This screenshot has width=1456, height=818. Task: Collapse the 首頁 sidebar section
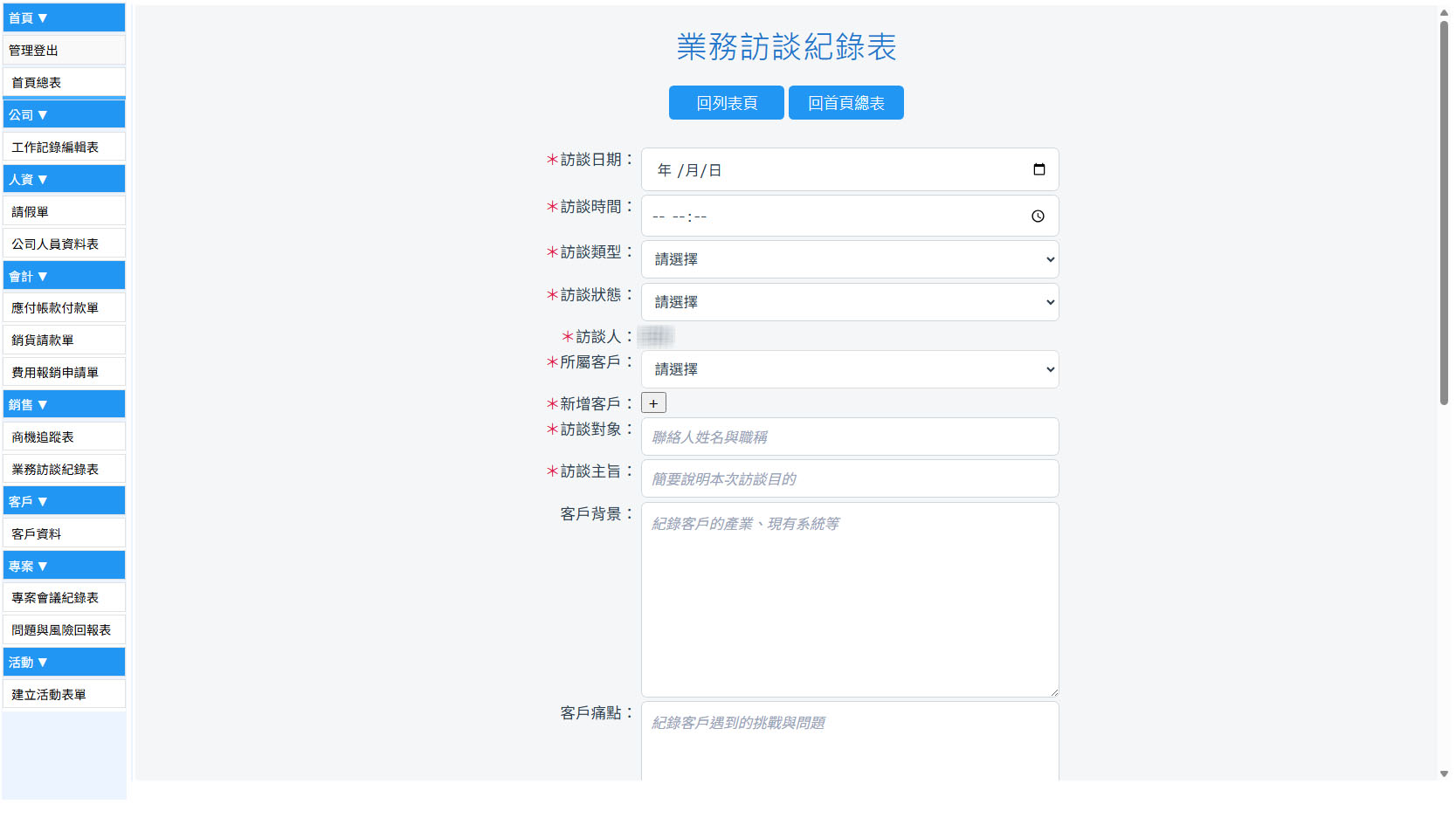coord(64,17)
